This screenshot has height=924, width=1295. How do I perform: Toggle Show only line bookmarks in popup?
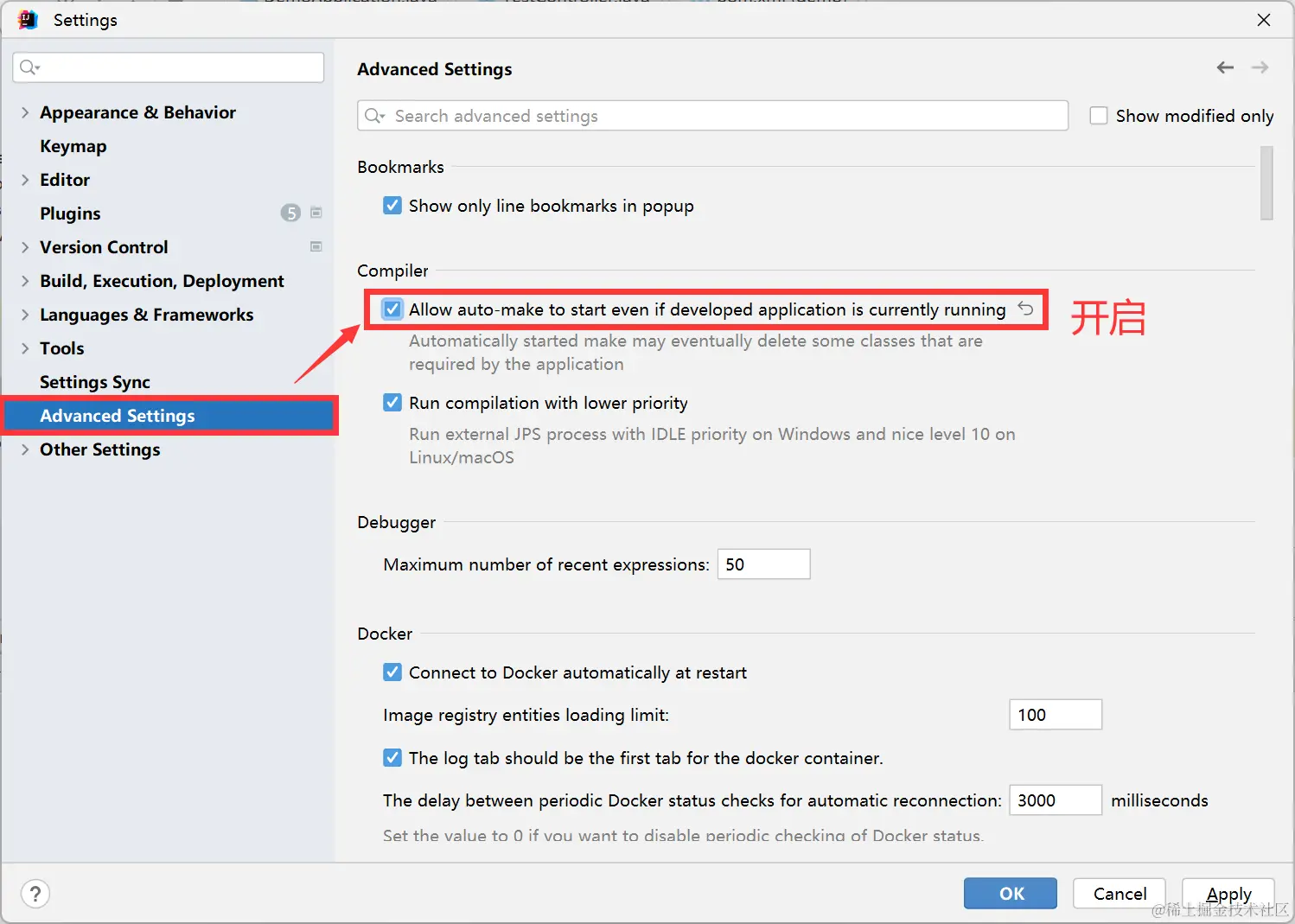392,206
